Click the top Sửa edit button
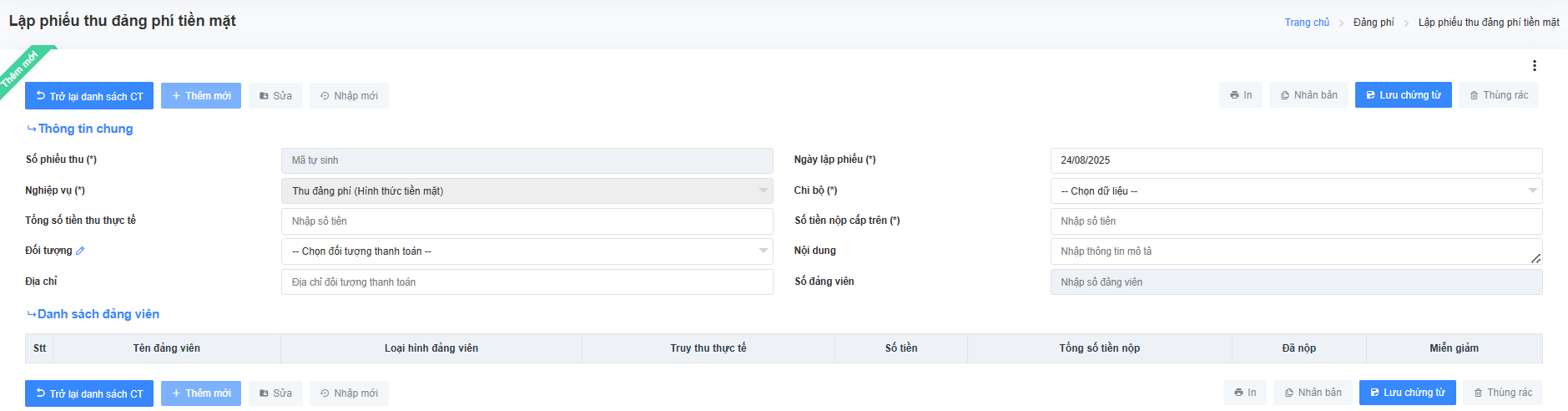Viewport: 1568px width, 411px height. (275, 96)
